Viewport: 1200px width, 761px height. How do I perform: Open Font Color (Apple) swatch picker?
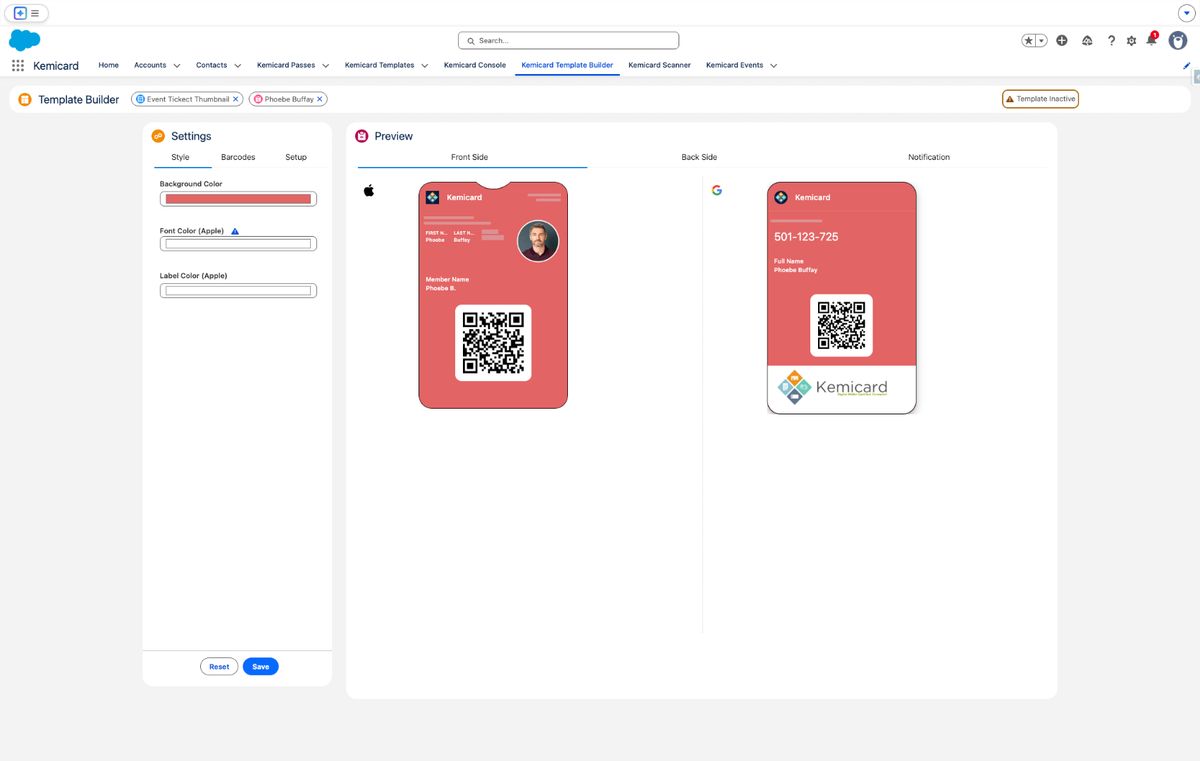[x=238, y=244]
